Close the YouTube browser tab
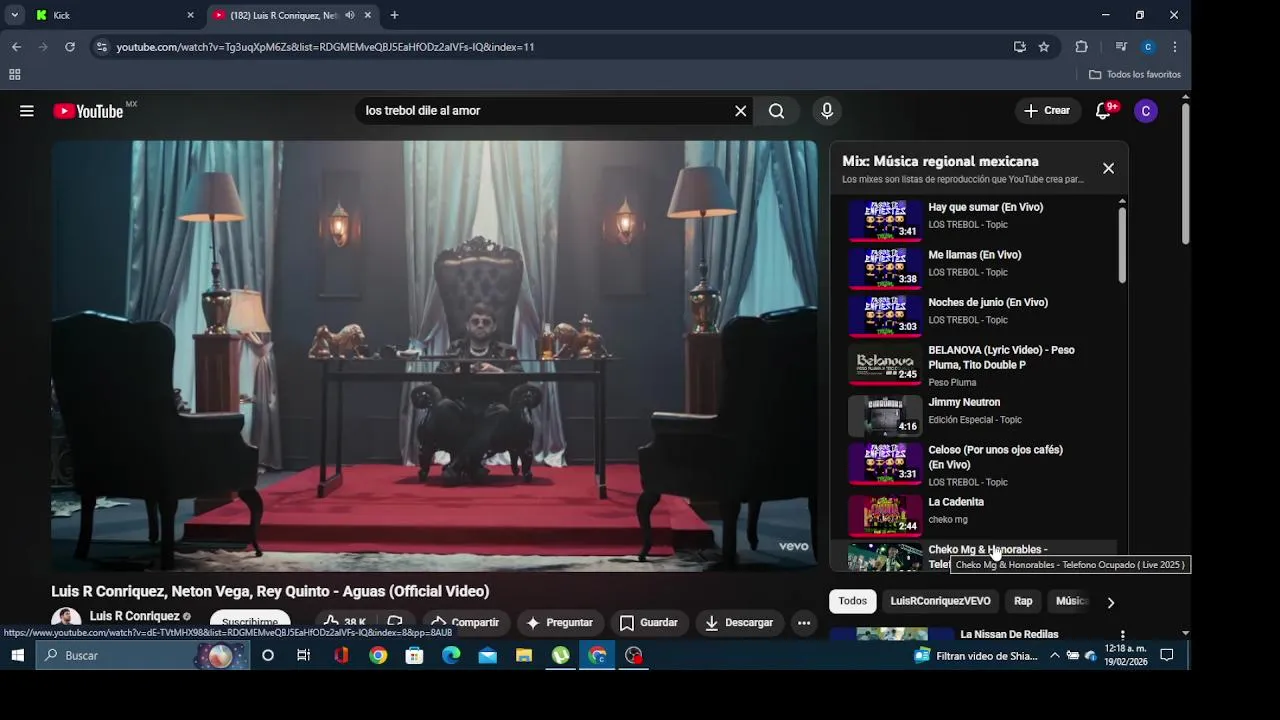This screenshot has height=720, width=1280. pos(368,15)
